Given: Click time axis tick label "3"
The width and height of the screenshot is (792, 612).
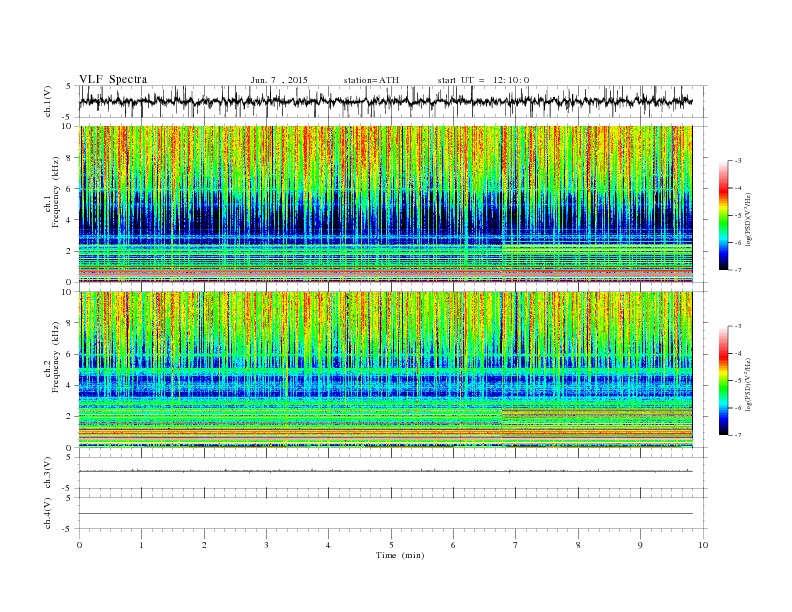Looking at the screenshot, I should tap(266, 545).
